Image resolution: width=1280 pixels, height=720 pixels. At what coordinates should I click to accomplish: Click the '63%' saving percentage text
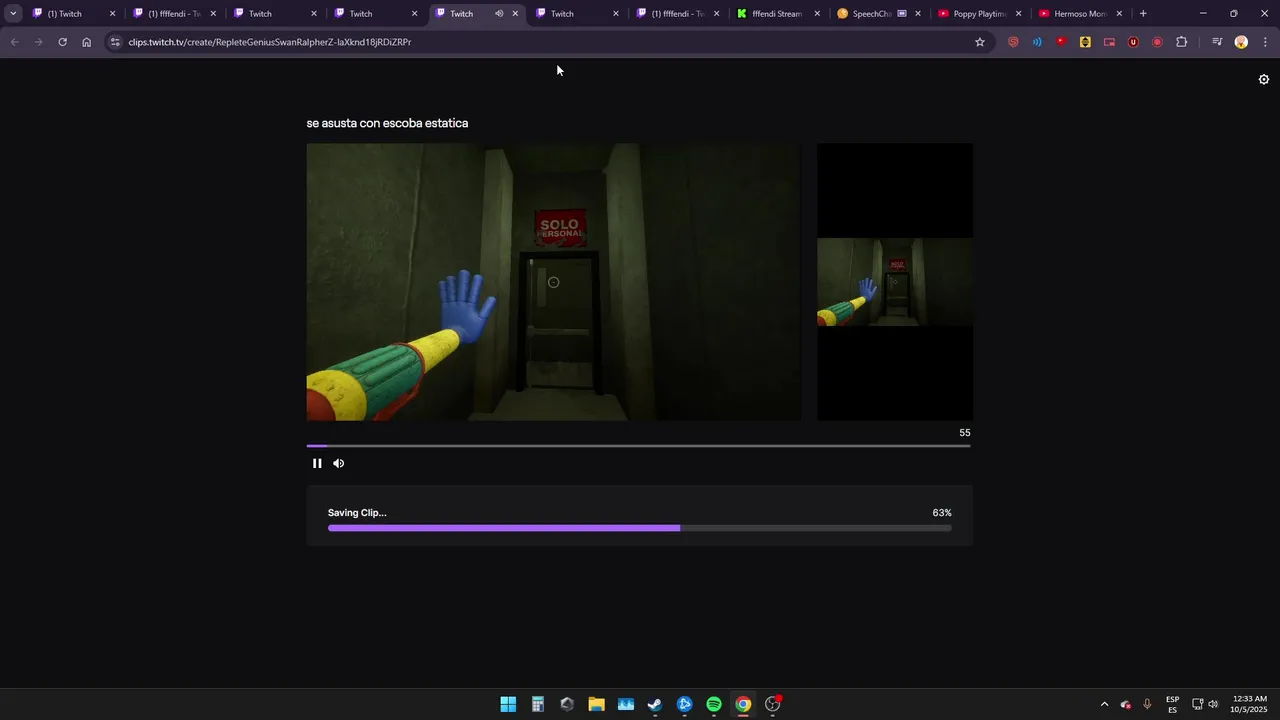(942, 513)
